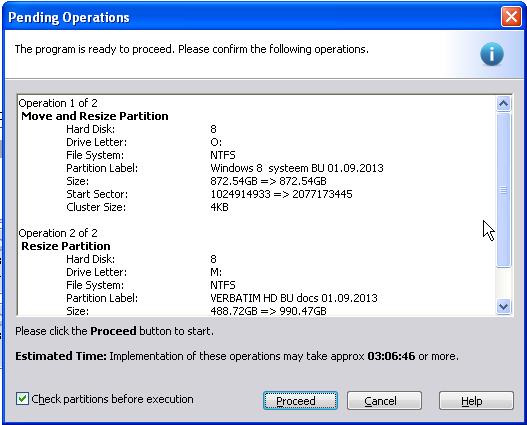Select the Operation 1 of 2 line
This screenshot has height=425, width=527.
(58, 103)
